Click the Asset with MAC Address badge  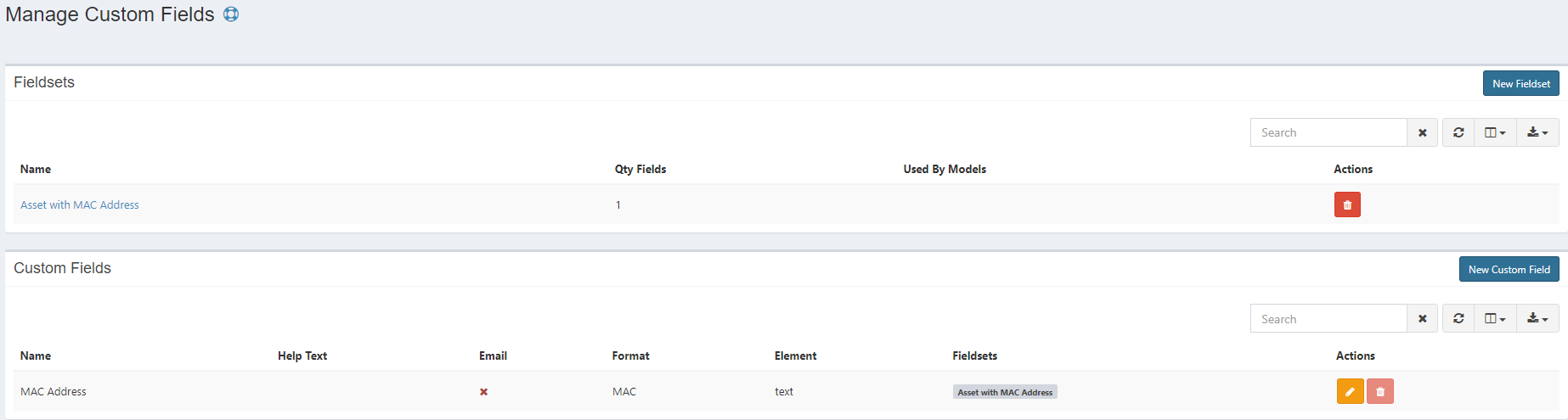tap(1005, 392)
